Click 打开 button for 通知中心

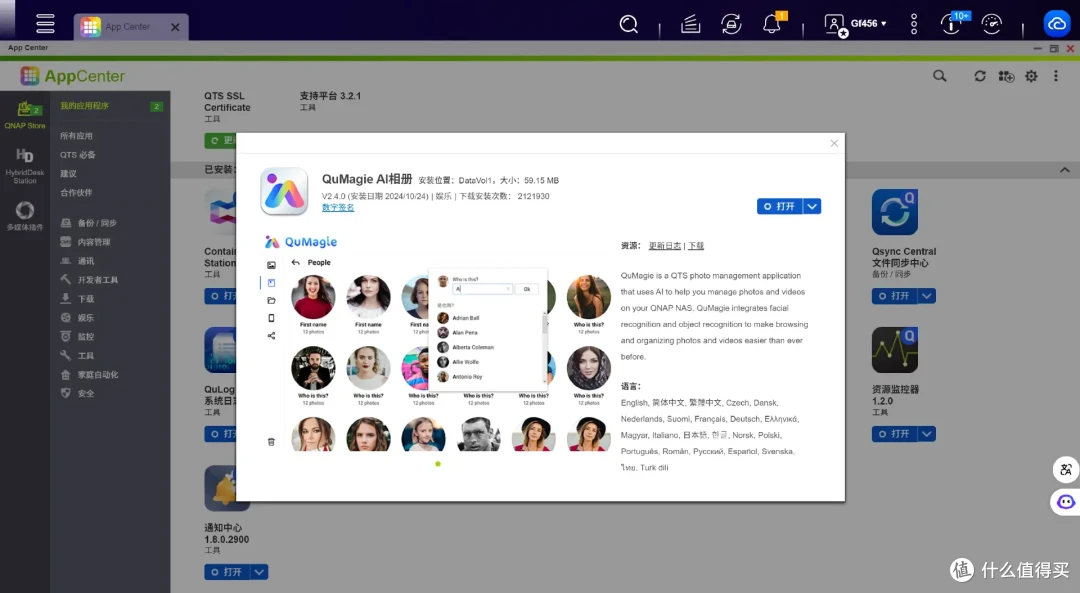pos(227,572)
